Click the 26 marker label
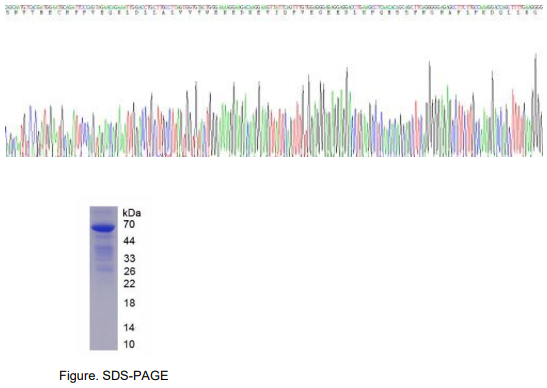Screen dimensions: 547x388 pos(129,271)
